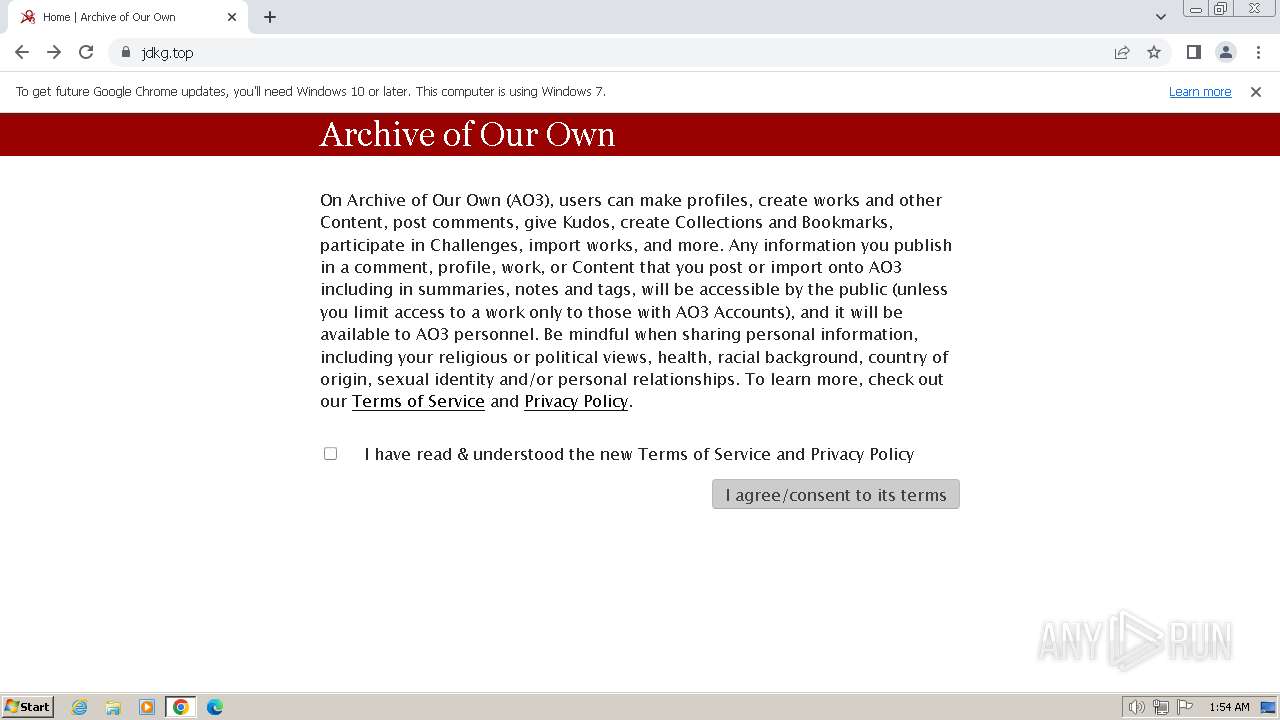Screen dimensions: 1280x720
Task: Click the share page icon
Action: pyautogui.click(x=1122, y=52)
